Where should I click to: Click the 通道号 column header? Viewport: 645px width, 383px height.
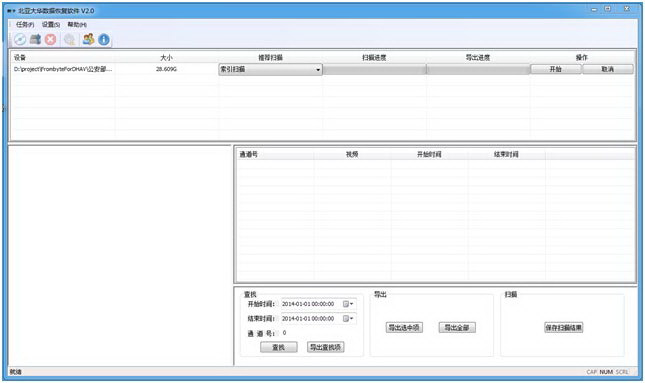click(248, 154)
